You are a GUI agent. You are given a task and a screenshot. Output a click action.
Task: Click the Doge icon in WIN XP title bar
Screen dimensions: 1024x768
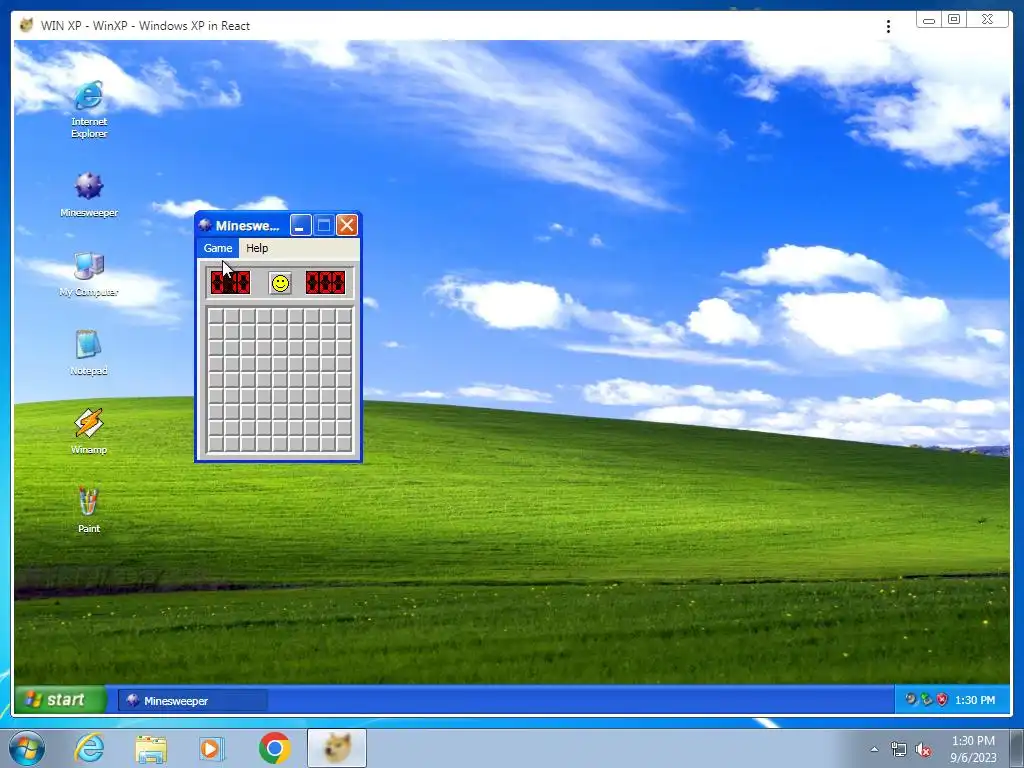26,25
